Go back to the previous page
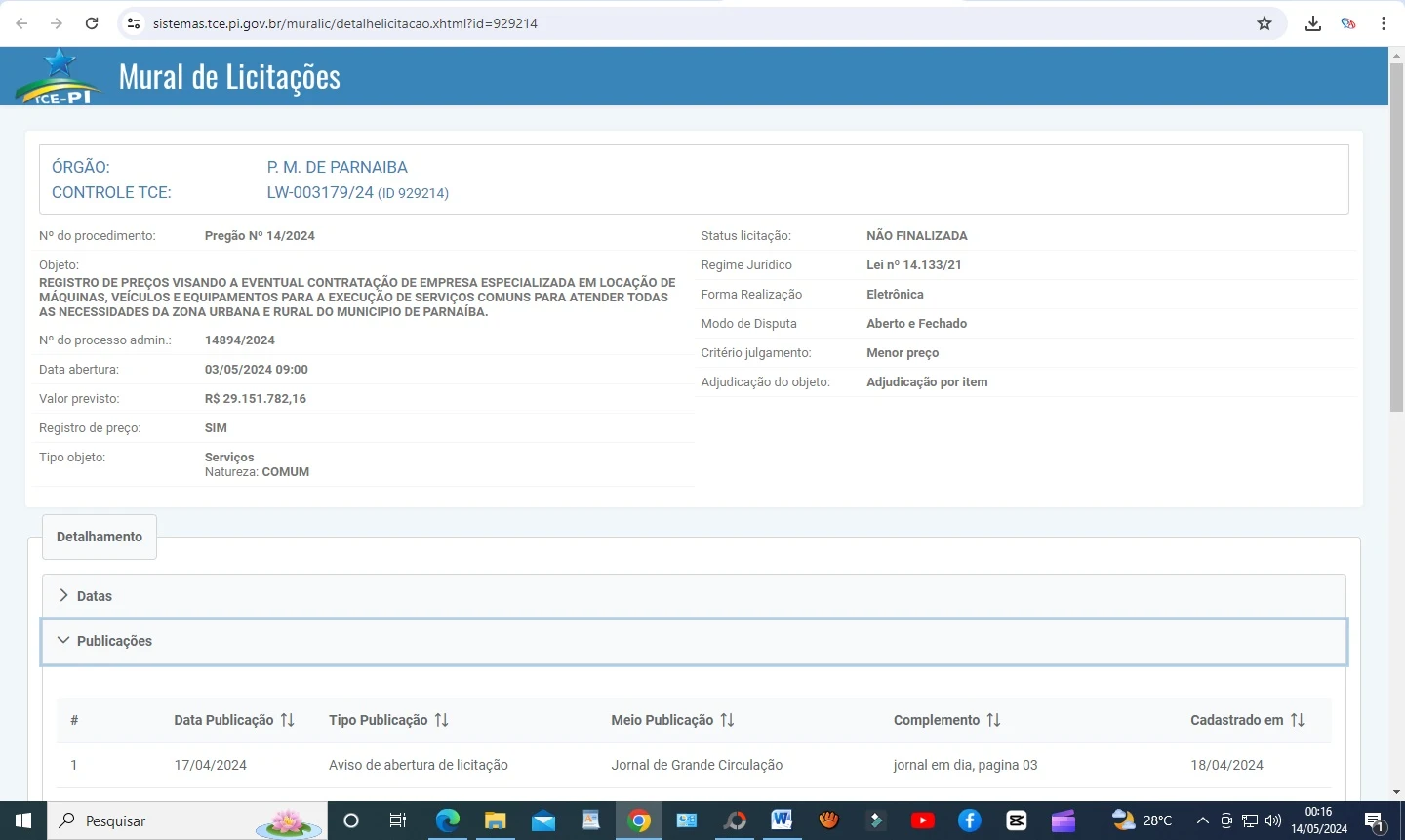The image size is (1405, 840). (21, 23)
